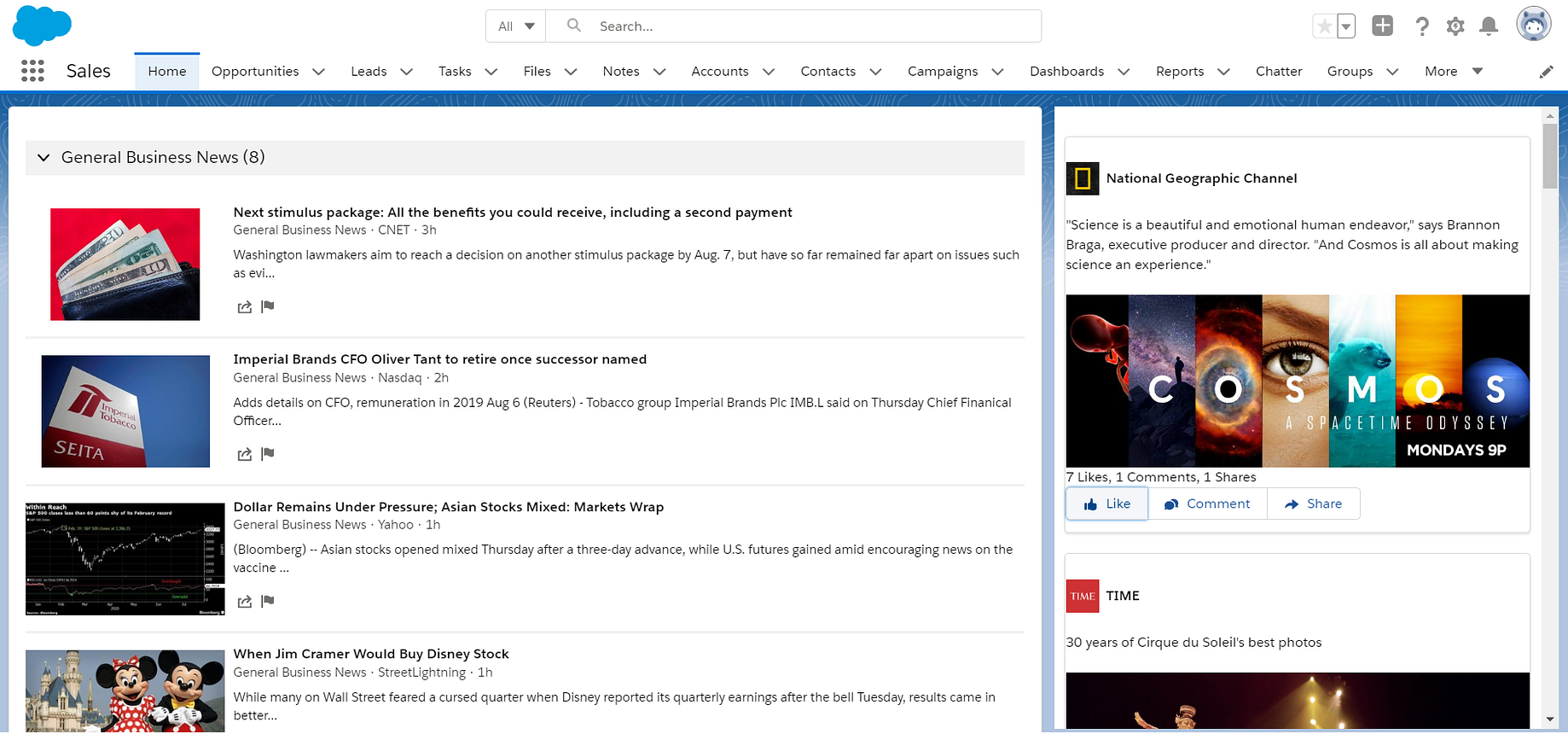Click the pencil icon to edit navigation
The width and height of the screenshot is (1568, 734).
(x=1546, y=72)
